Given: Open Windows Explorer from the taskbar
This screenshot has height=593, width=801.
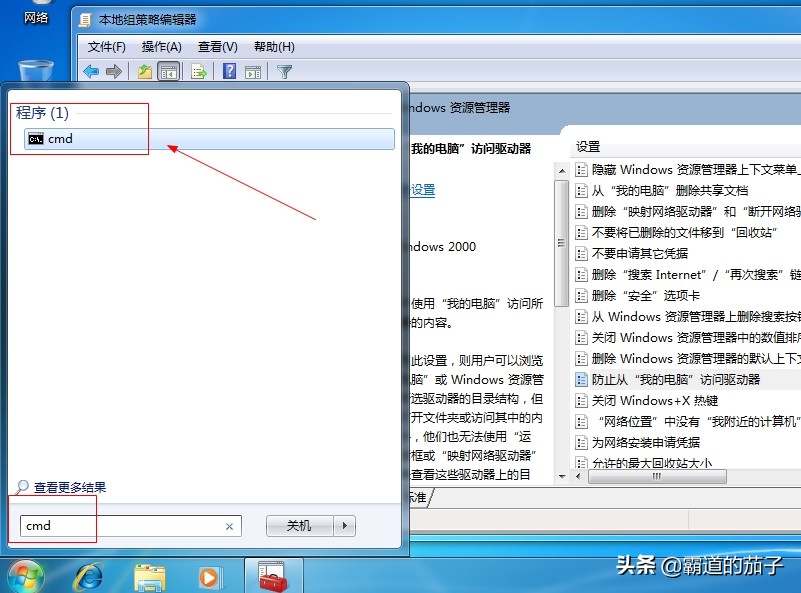Looking at the screenshot, I should coord(148,576).
